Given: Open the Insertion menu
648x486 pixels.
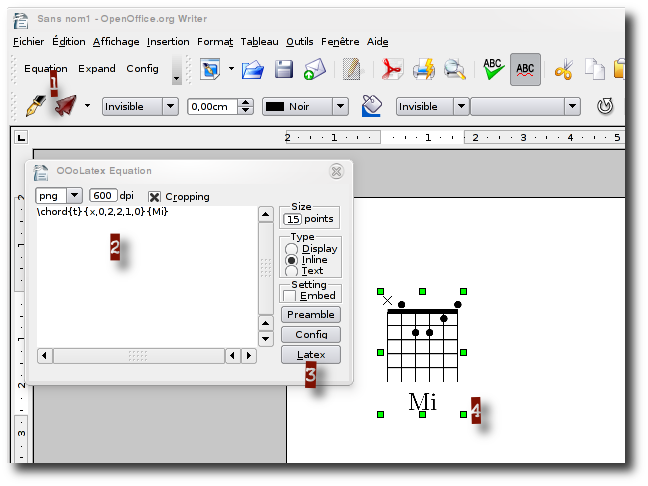Looking at the screenshot, I should click(168, 42).
